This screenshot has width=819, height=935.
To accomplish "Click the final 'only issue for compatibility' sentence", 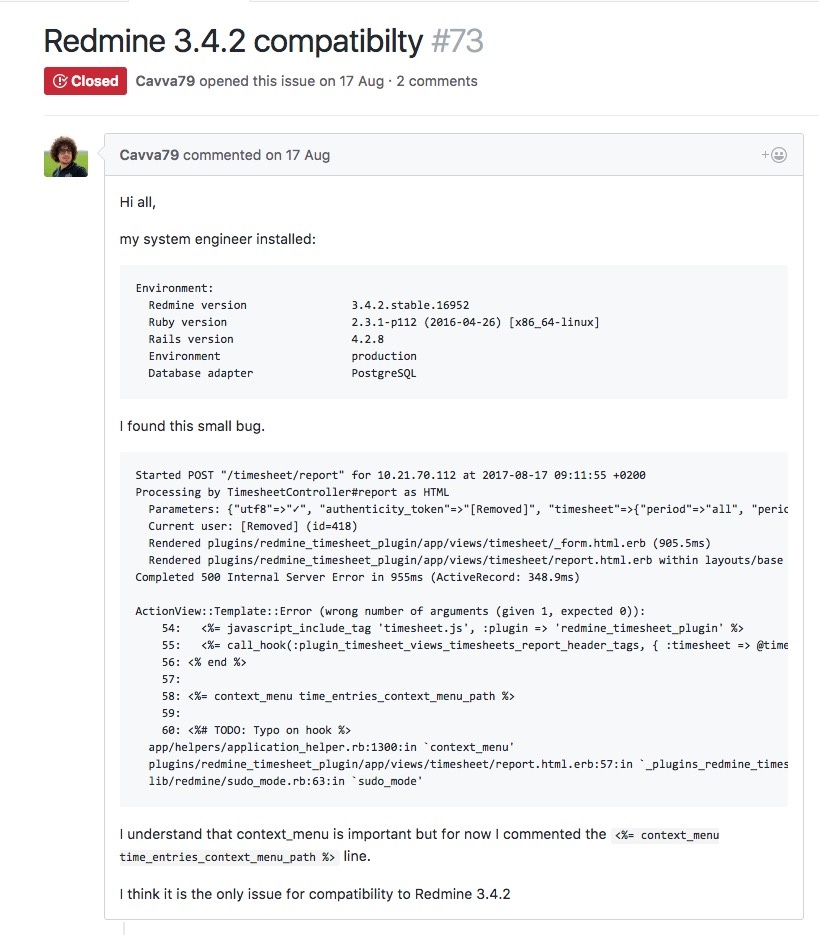I will (314, 893).
